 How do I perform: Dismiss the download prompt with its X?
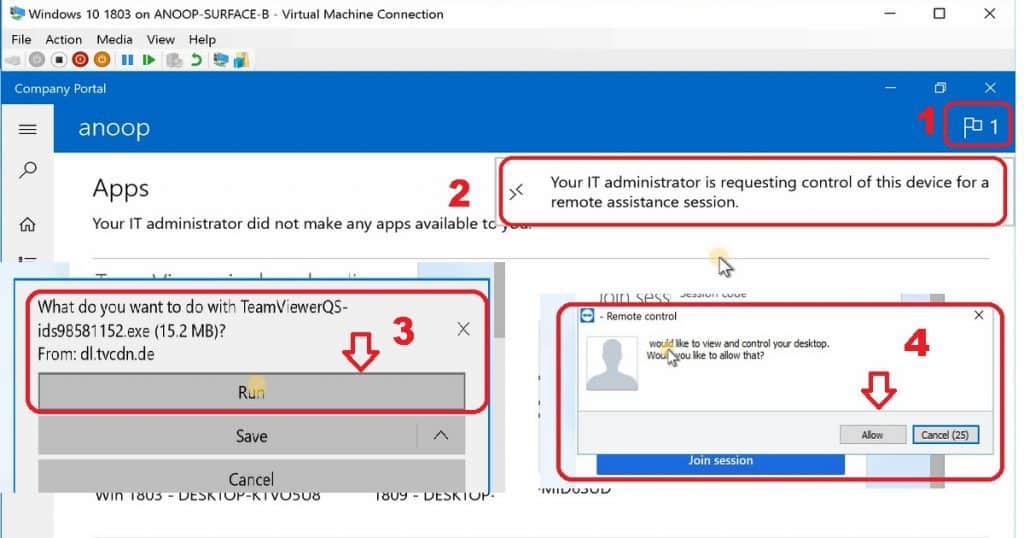point(463,329)
